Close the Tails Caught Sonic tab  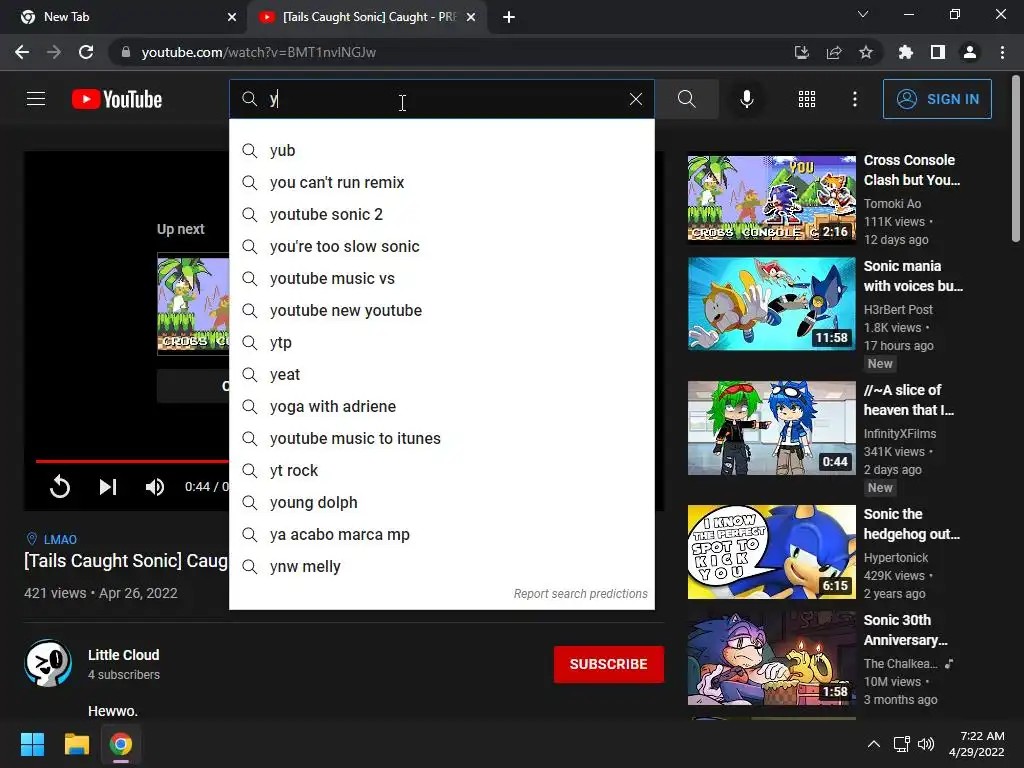(x=471, y=17)
